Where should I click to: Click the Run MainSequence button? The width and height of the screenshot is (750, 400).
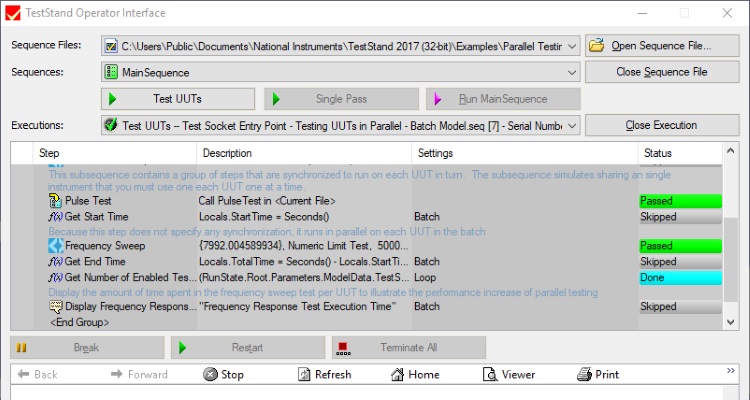pyautogui.click(x=503, y=99)
